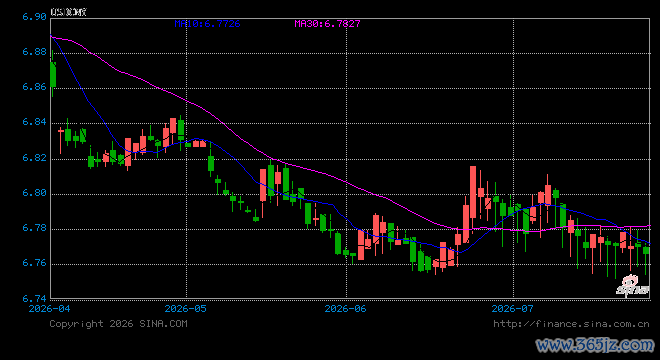The height and width of the screenshot is (360, 660).
Task: Select the 6.84 price axis label
Action: point(34,122)
